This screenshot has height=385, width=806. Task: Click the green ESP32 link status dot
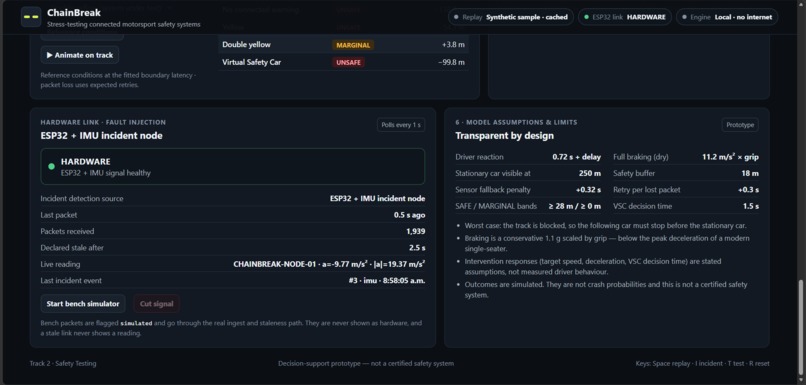(586, 17)
